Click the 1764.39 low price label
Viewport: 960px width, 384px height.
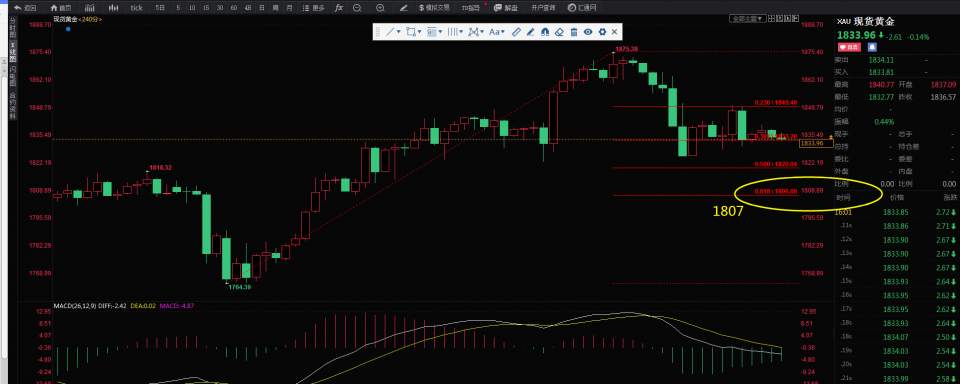tap(240, 287)
